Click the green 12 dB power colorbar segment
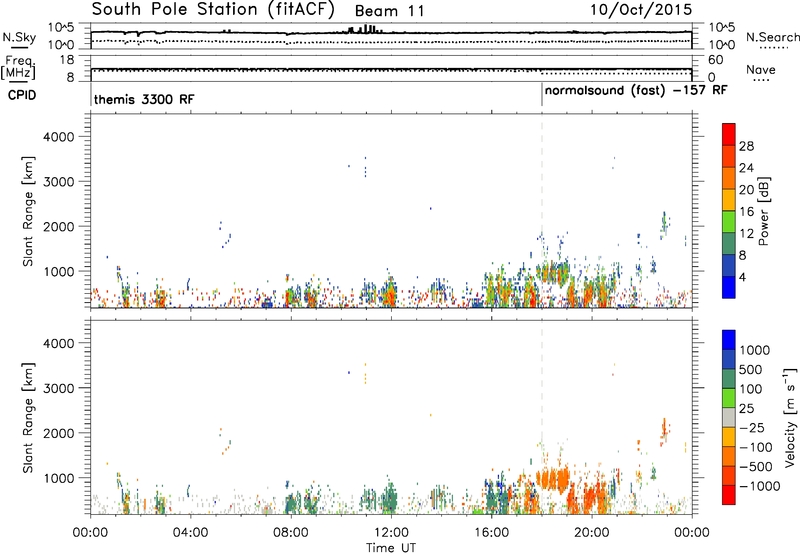The image size is (800, 554). tap(729, 222)
